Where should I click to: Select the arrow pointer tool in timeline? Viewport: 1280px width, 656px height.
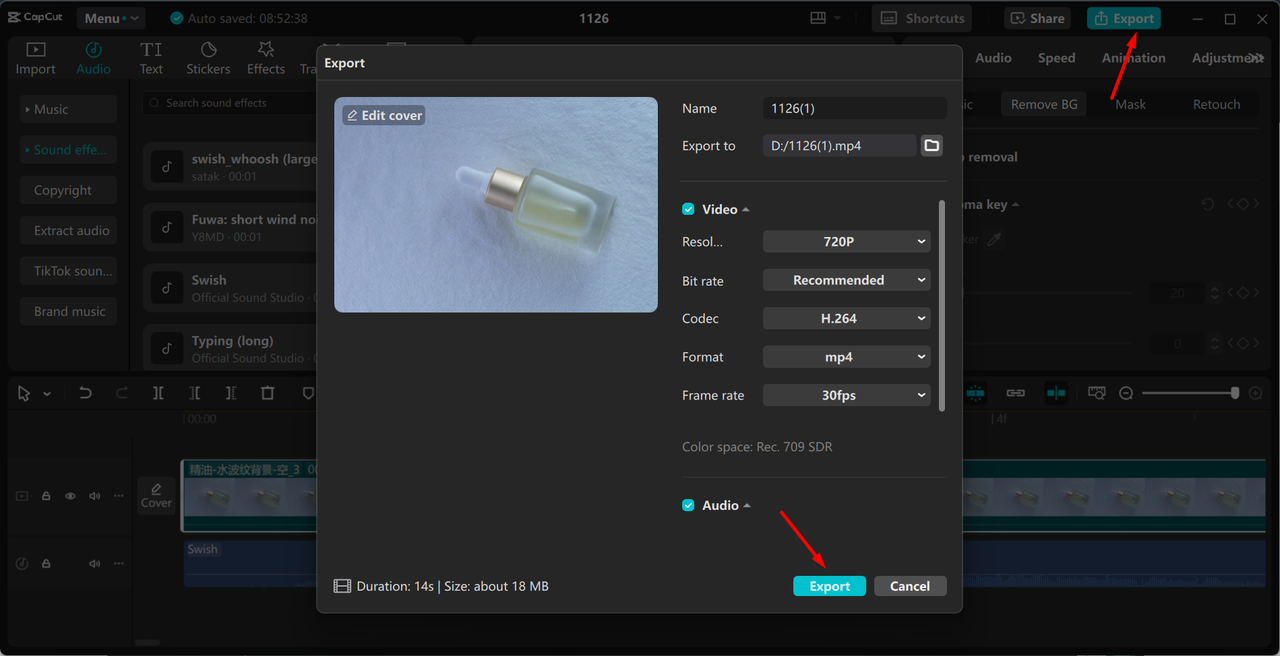click(24, 394)
